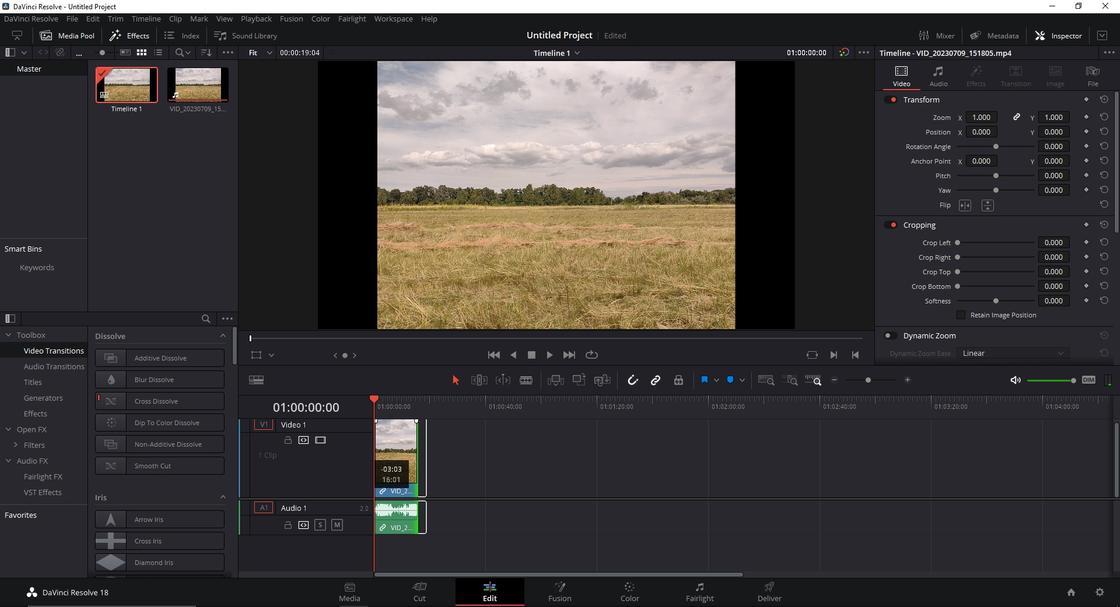Collapse the Dissolve transitions group
The image size is (1120, 607).
(x=222, y=336)
